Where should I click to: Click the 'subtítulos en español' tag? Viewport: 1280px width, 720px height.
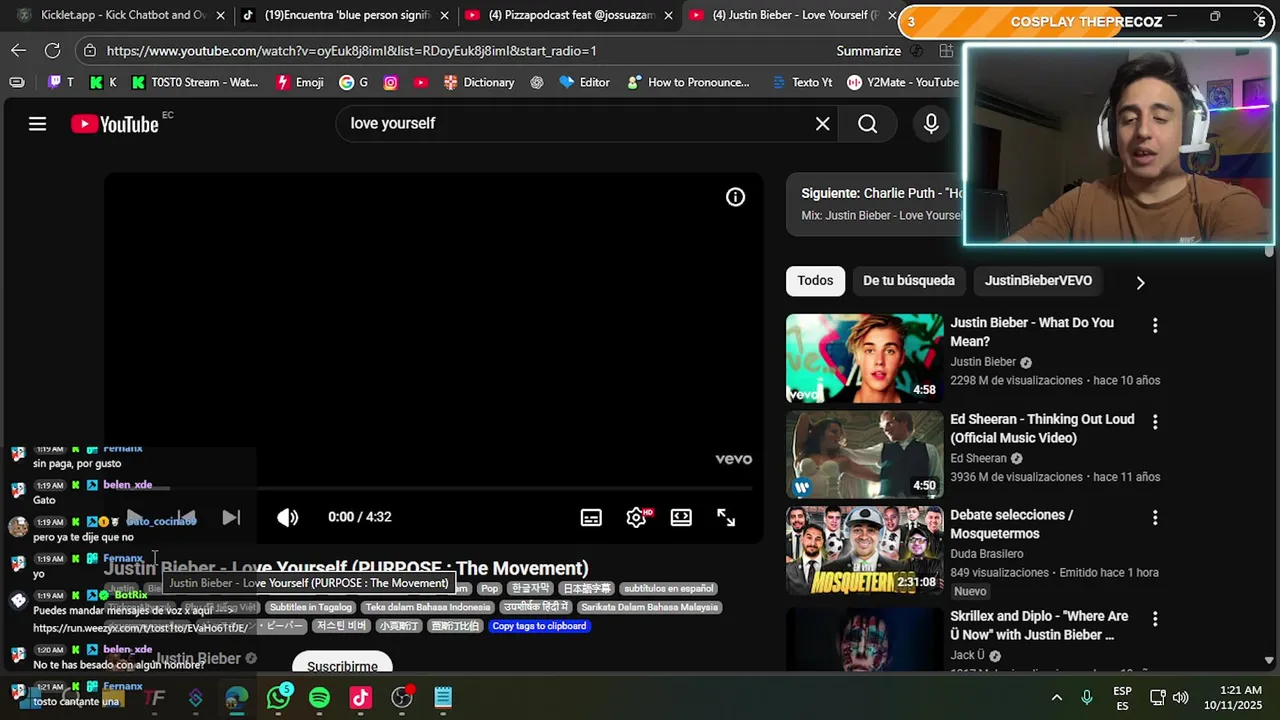[x=669, y=589]
